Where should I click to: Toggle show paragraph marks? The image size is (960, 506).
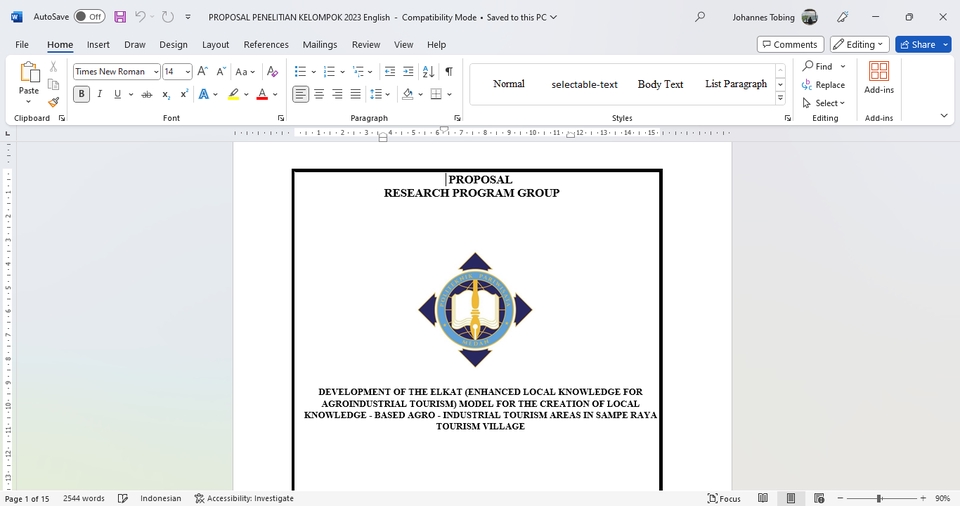tap(449, 72)
